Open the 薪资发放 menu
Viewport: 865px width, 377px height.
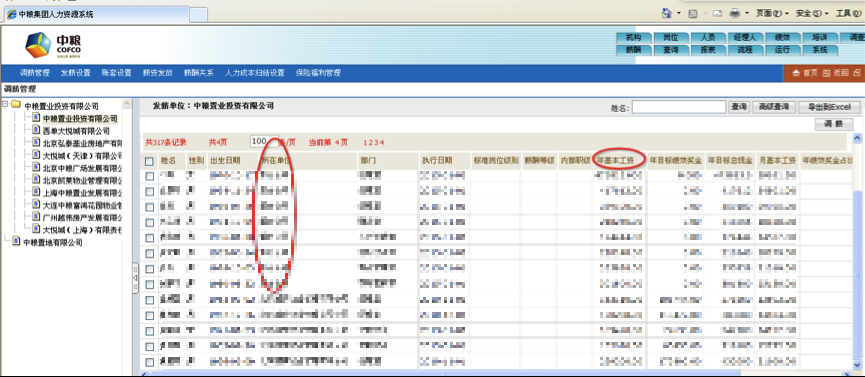pyautogui.click(x=158, y=73)
